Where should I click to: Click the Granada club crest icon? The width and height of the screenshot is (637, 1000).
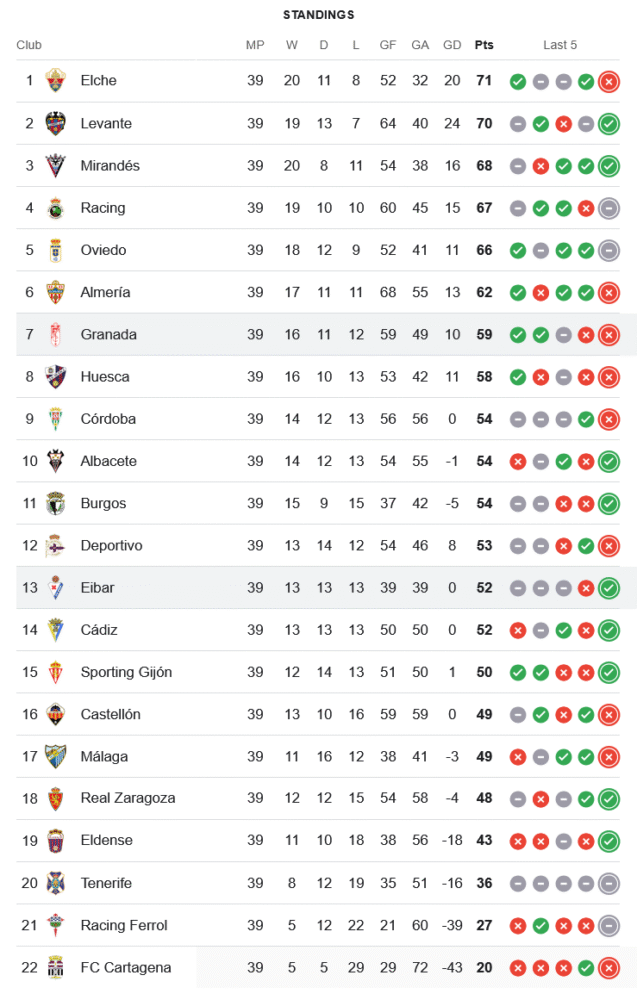[56, 334]
